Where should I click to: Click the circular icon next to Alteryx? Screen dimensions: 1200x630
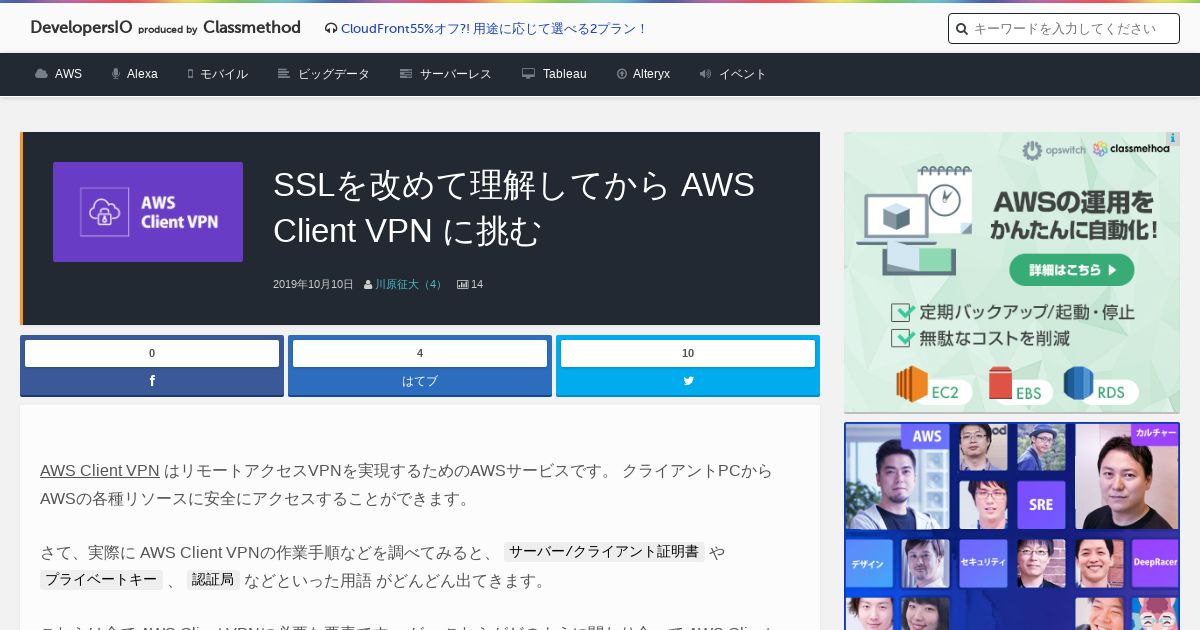[x=622, y=74]
